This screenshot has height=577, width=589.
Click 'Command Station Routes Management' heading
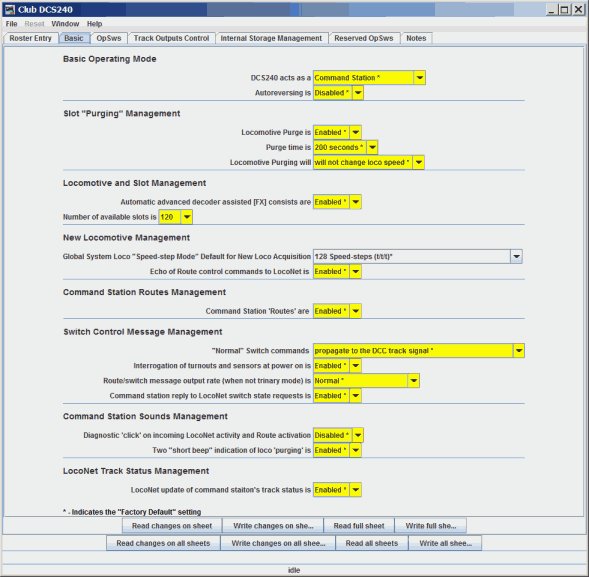[145, 292]
